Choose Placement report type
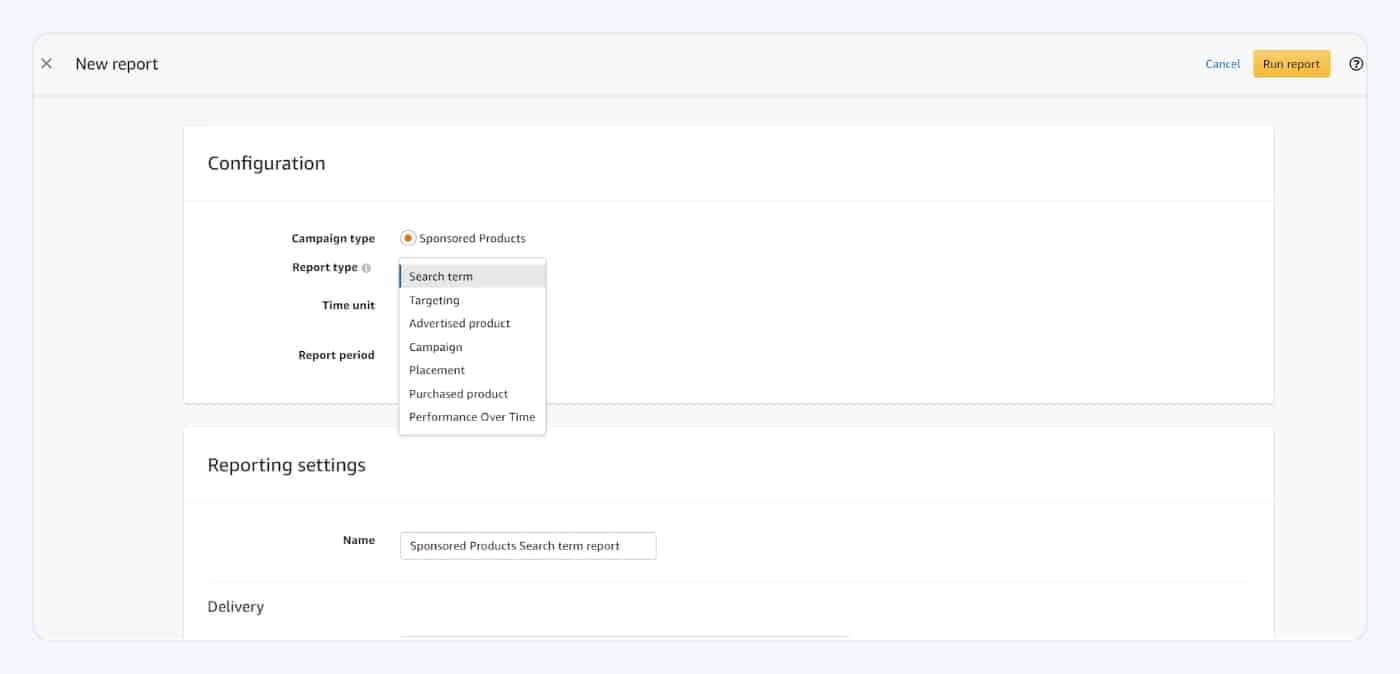1400x674 pixels. [472, 370]
